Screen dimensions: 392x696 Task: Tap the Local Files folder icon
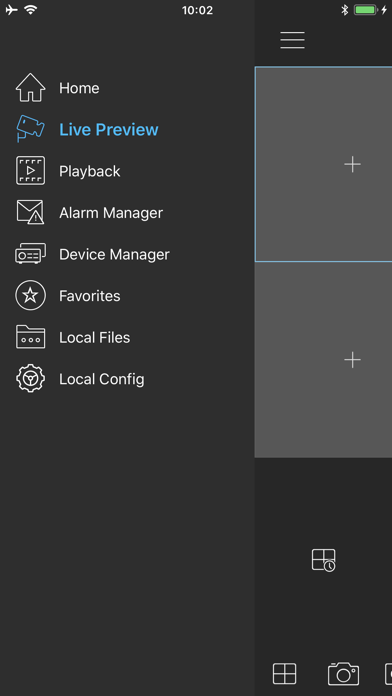click(x=31, y=336)
